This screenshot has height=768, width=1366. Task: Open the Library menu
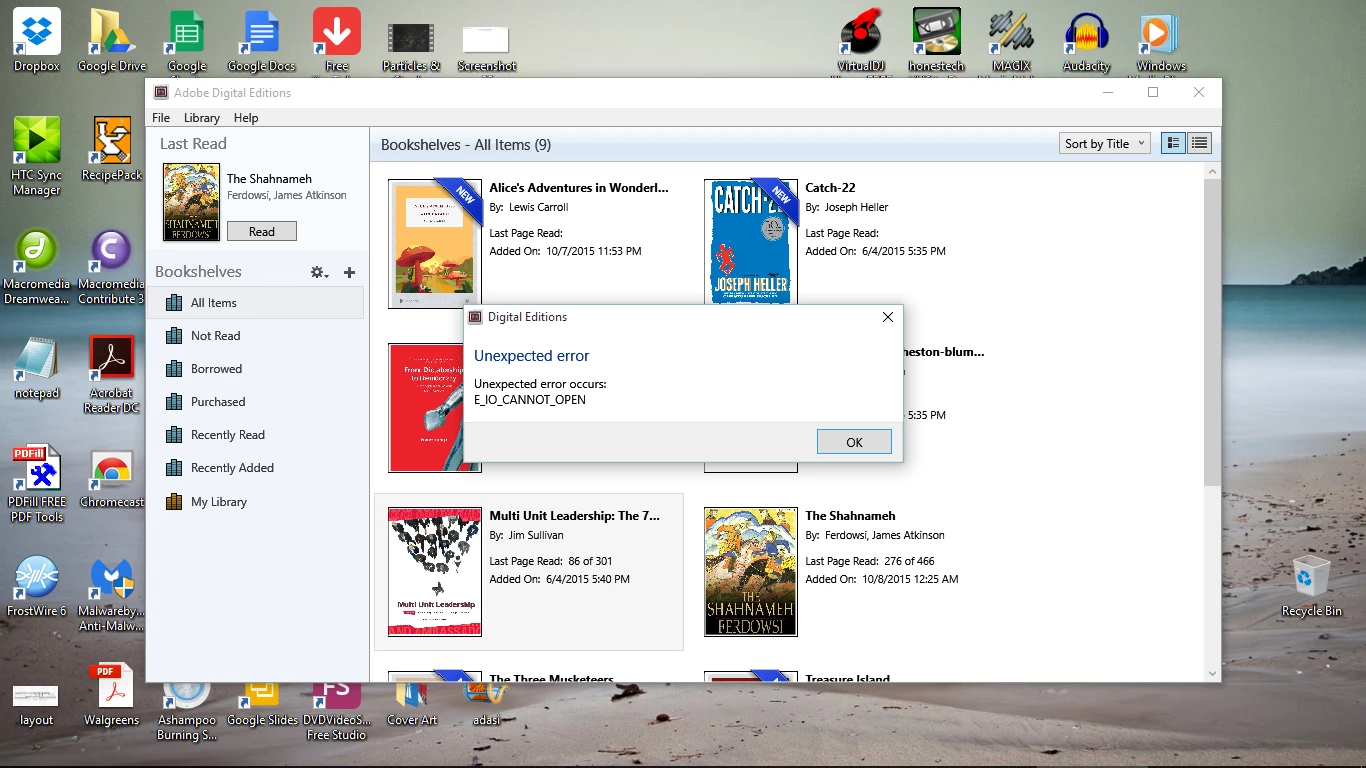[202, 118]
